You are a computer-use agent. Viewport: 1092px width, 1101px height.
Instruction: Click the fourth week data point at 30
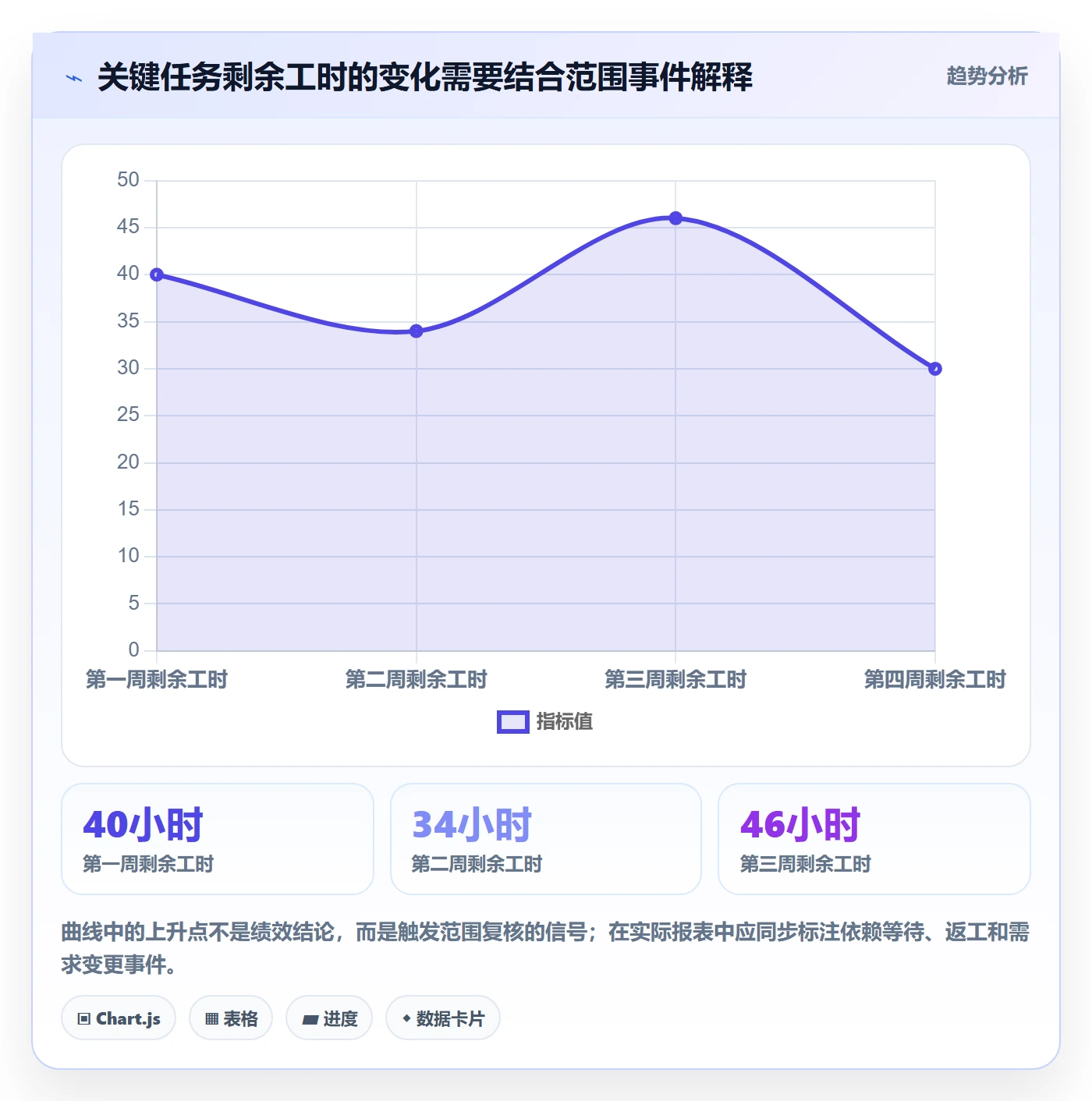[x=935, y=369]
